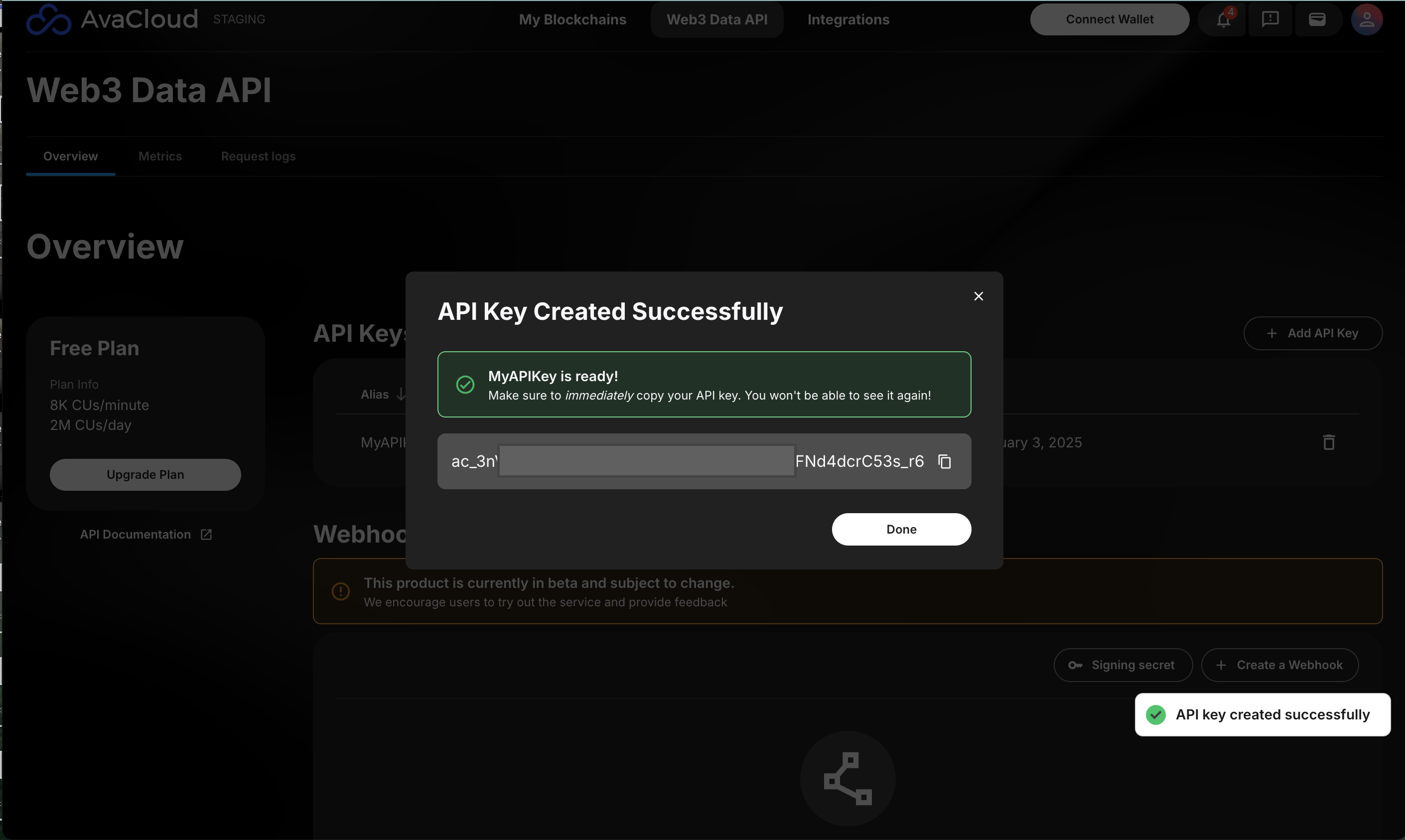The image size is (1405, 840).
Task: Open the Request logs tab
Action: point(258,156)
